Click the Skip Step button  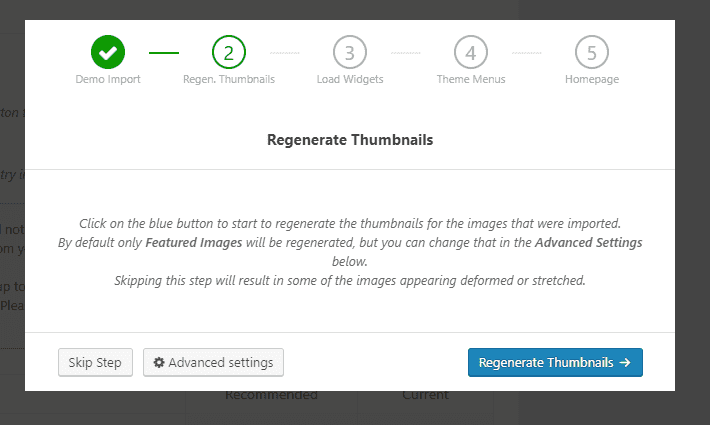coord(95,362)
